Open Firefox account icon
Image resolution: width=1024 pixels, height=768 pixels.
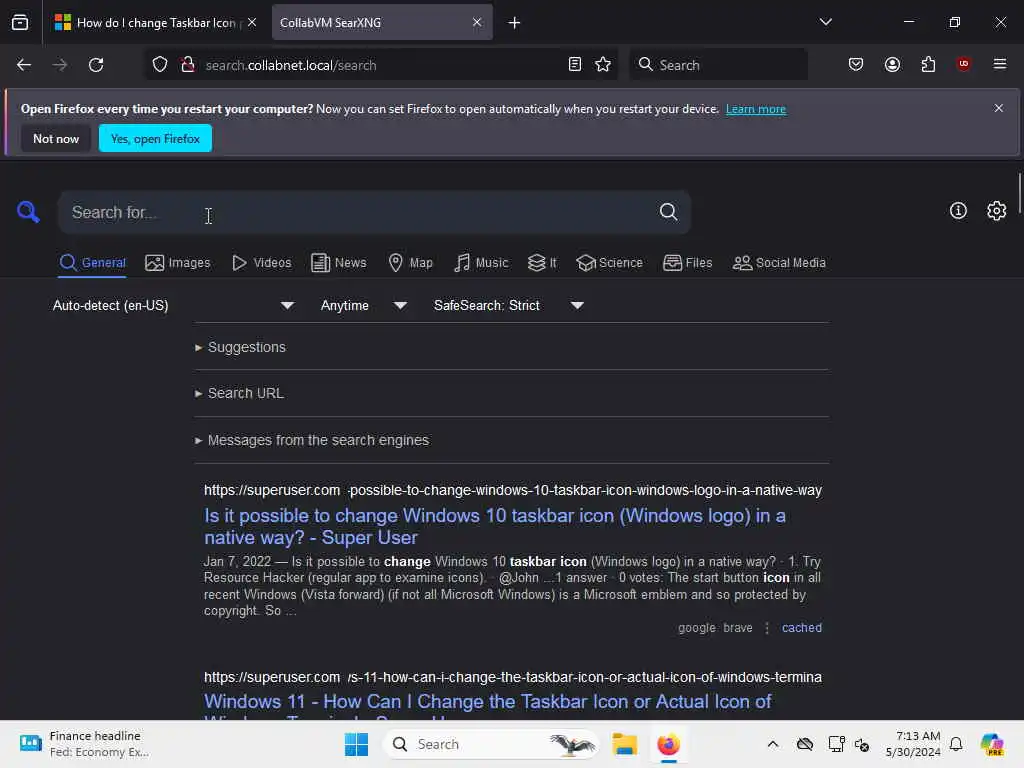892,64
